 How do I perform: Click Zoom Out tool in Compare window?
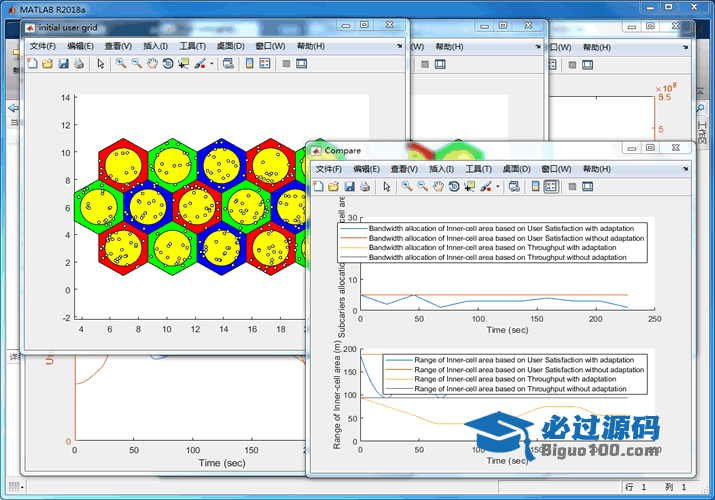pos(423,187)
